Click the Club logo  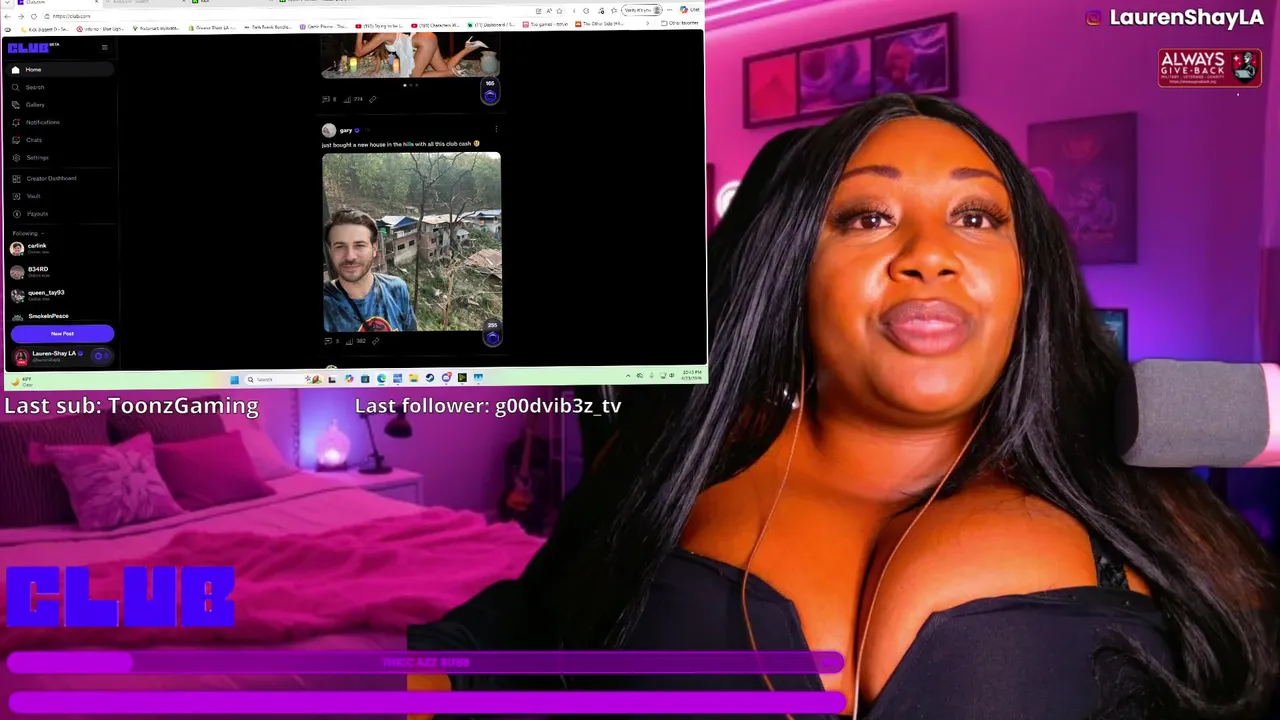click(x=30, y=47)
